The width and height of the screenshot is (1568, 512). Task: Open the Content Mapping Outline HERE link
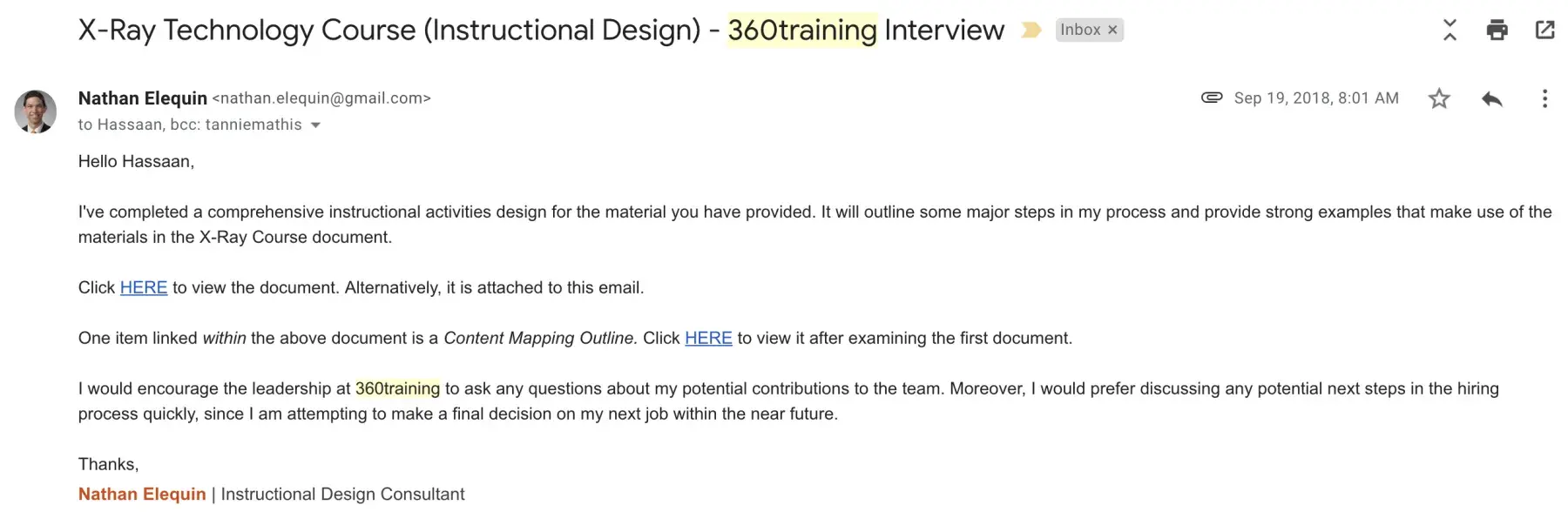[x=708, y=339]
